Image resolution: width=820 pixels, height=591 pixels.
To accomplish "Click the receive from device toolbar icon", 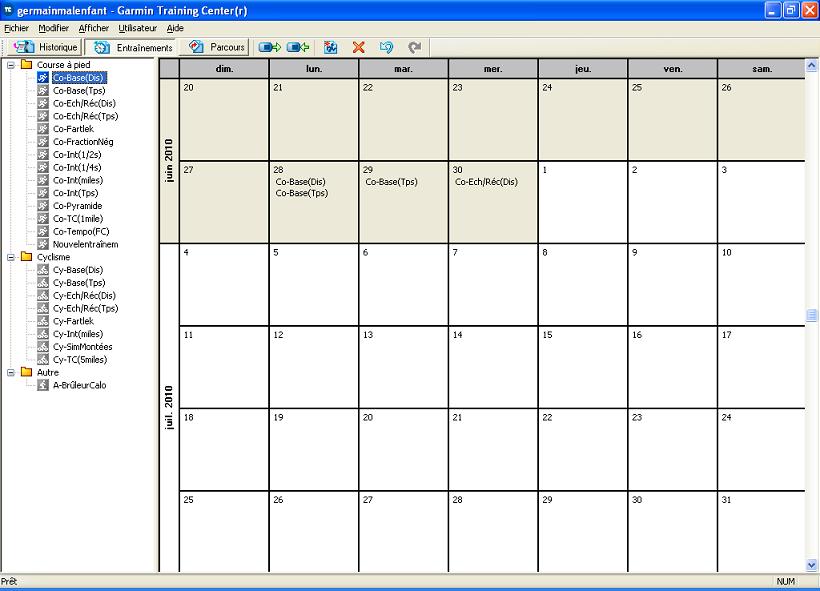I will click(x=298, y=48).
